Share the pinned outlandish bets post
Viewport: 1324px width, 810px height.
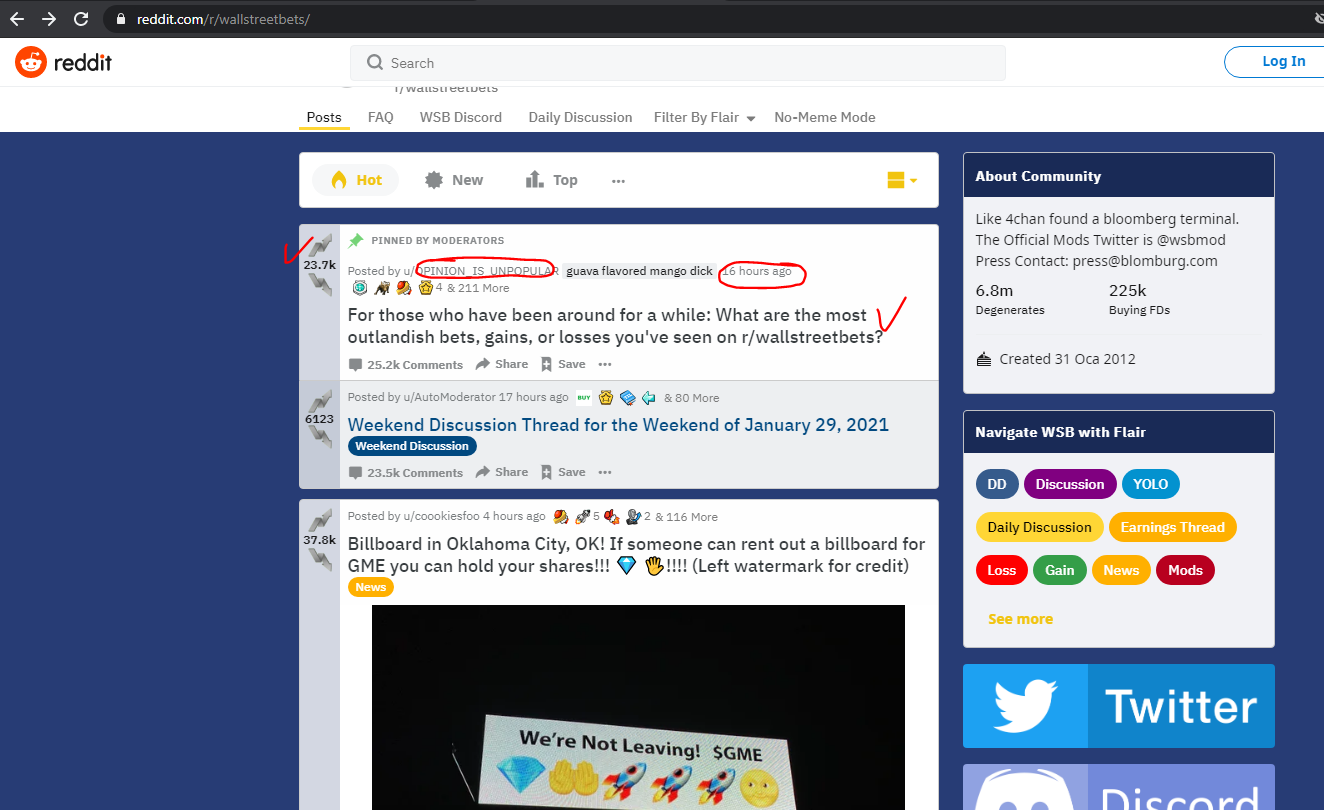(x=502, y=364)
